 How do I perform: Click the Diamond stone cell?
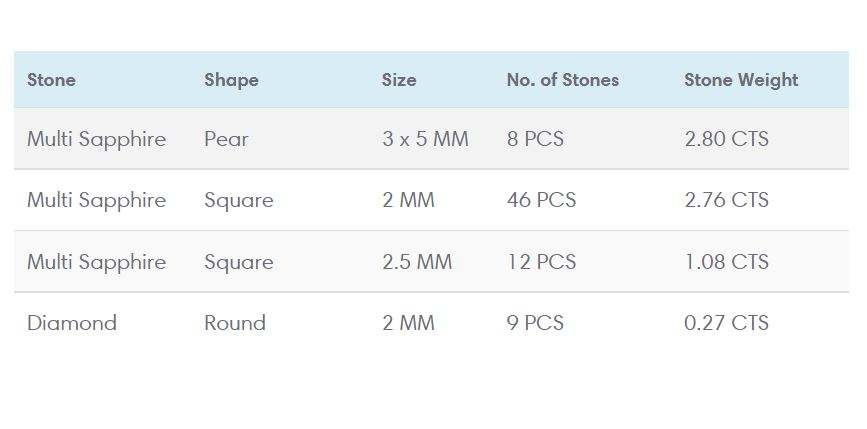[72, 323]
